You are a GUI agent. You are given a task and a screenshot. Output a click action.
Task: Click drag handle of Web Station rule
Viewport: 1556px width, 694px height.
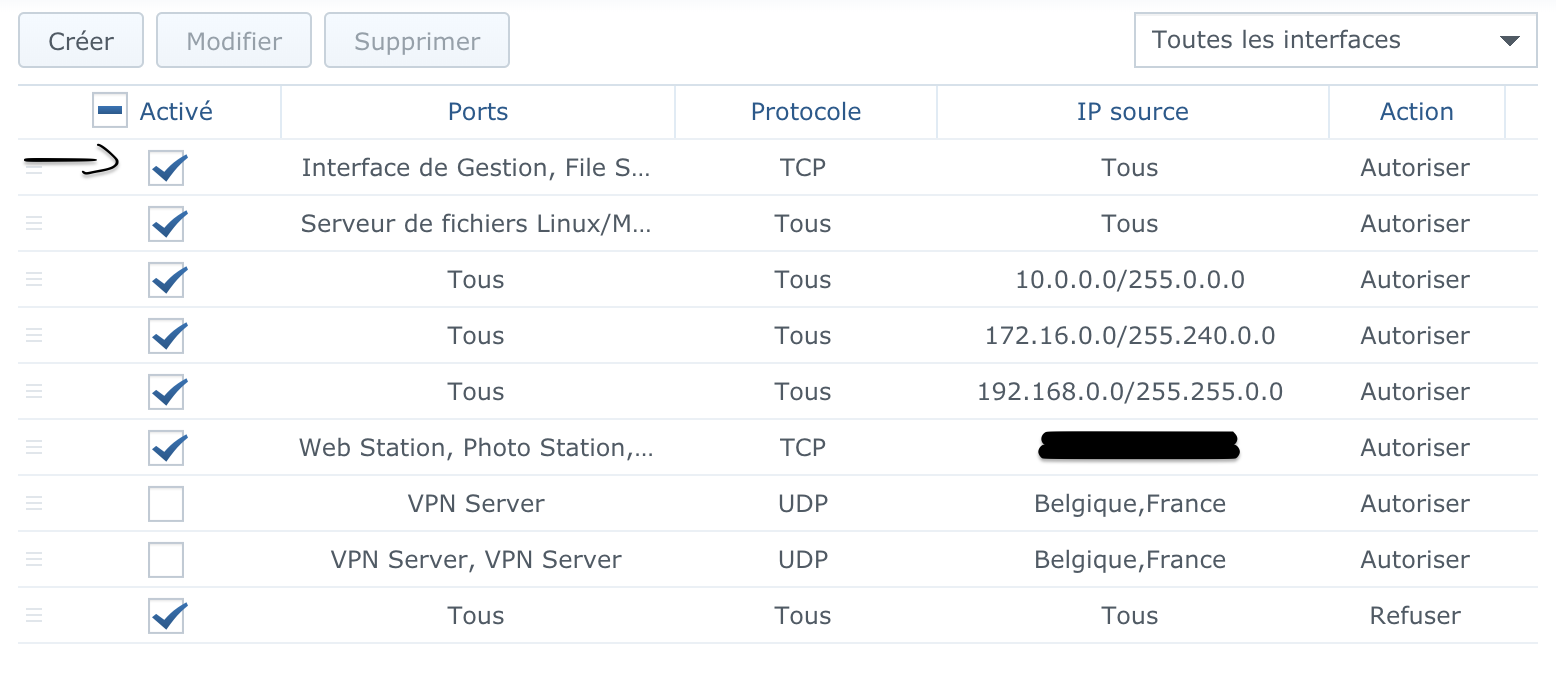coord(34,448)
